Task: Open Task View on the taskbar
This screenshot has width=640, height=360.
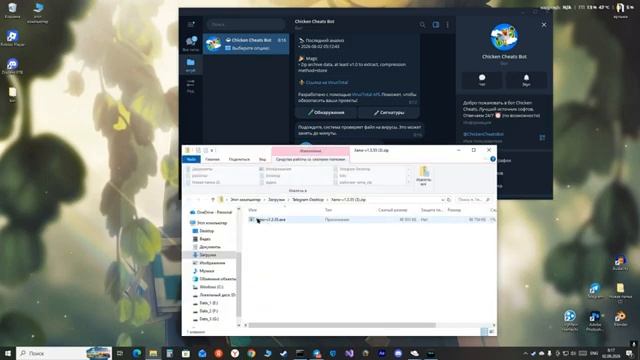Action: [120, 353]
